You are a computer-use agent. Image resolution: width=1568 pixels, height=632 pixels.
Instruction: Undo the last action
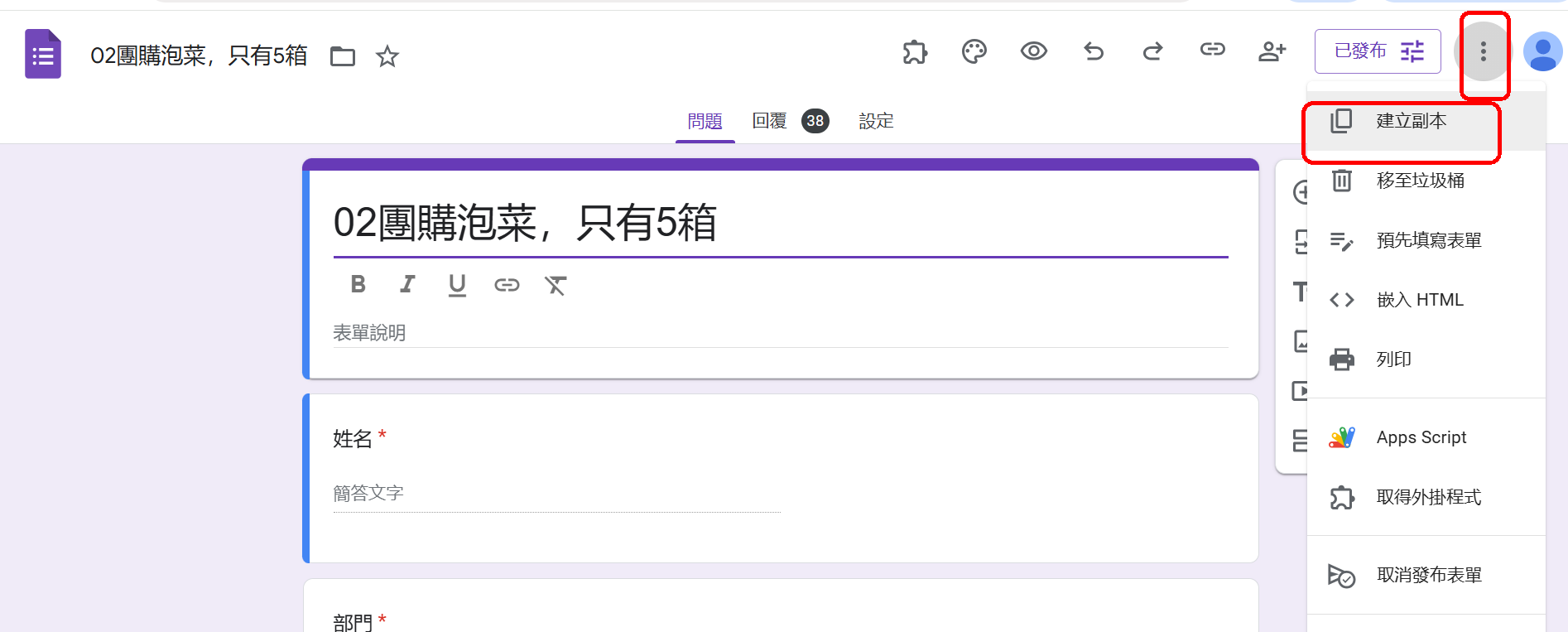coord(1094,52)
